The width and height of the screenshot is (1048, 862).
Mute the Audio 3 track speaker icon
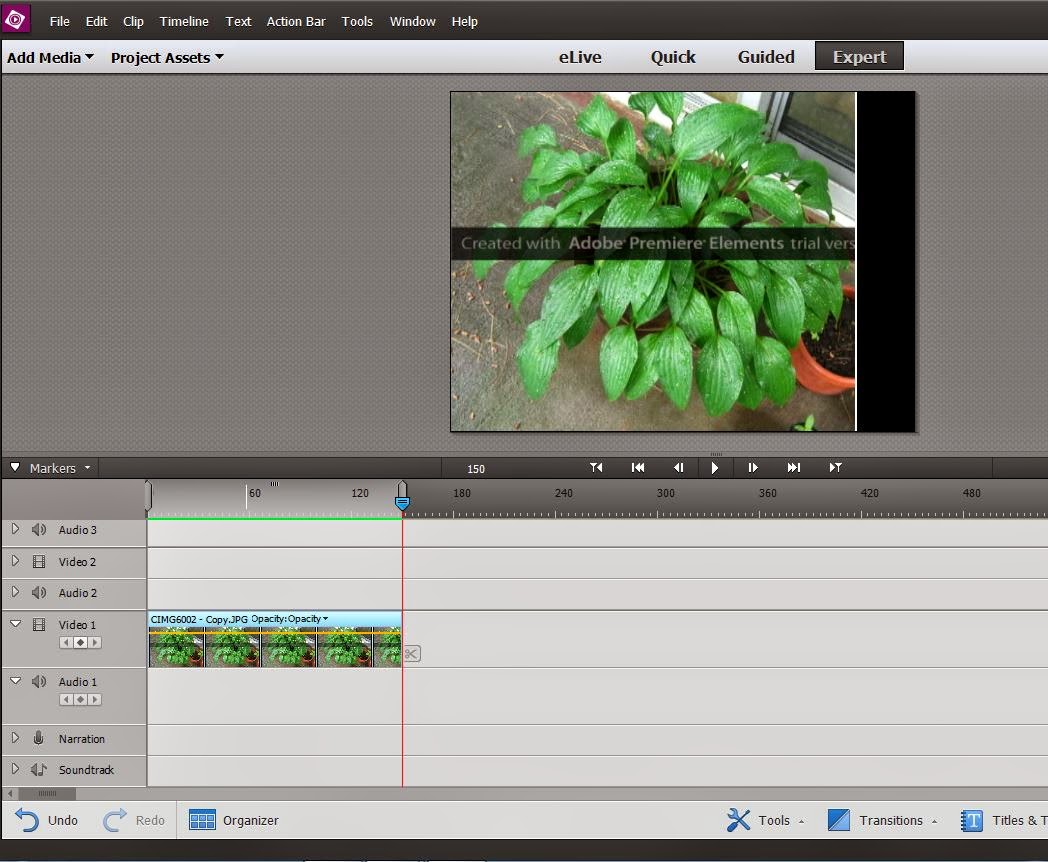coord(39,529)
